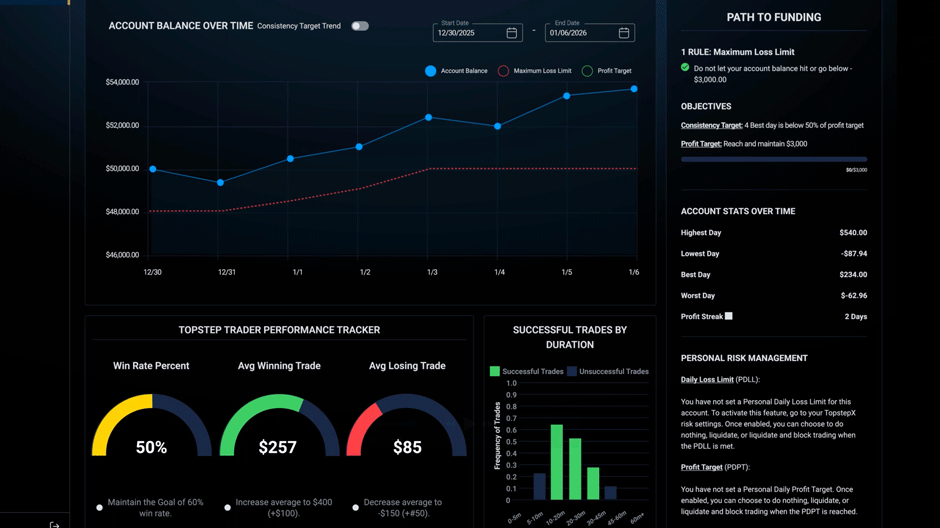The width and height of the screenshot is (940, 528).
Task: Click the Win Rate Percent 50% gauge
Action: pos(152,425)
